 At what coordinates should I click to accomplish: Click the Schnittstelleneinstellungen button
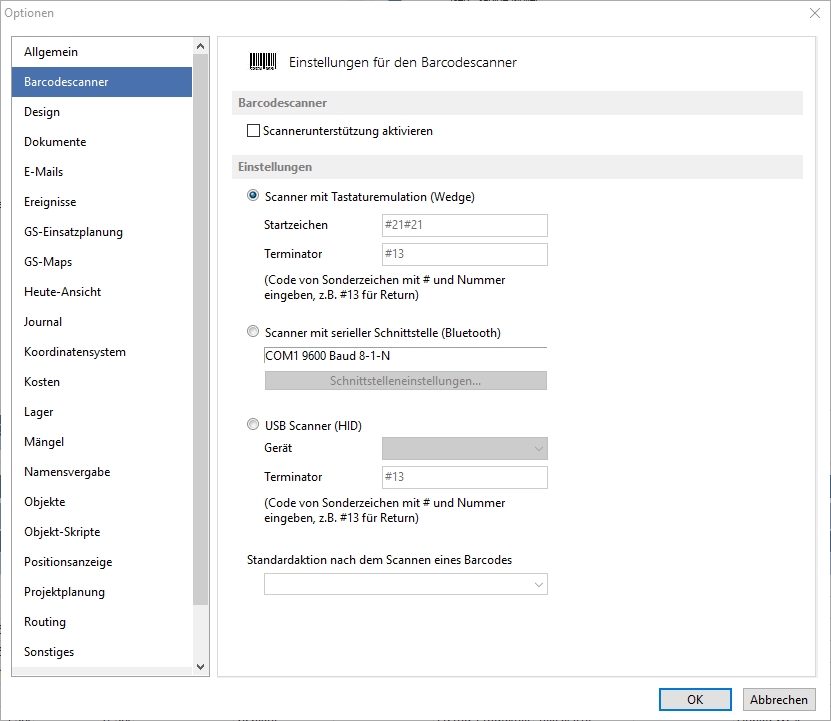pos(405,381)
